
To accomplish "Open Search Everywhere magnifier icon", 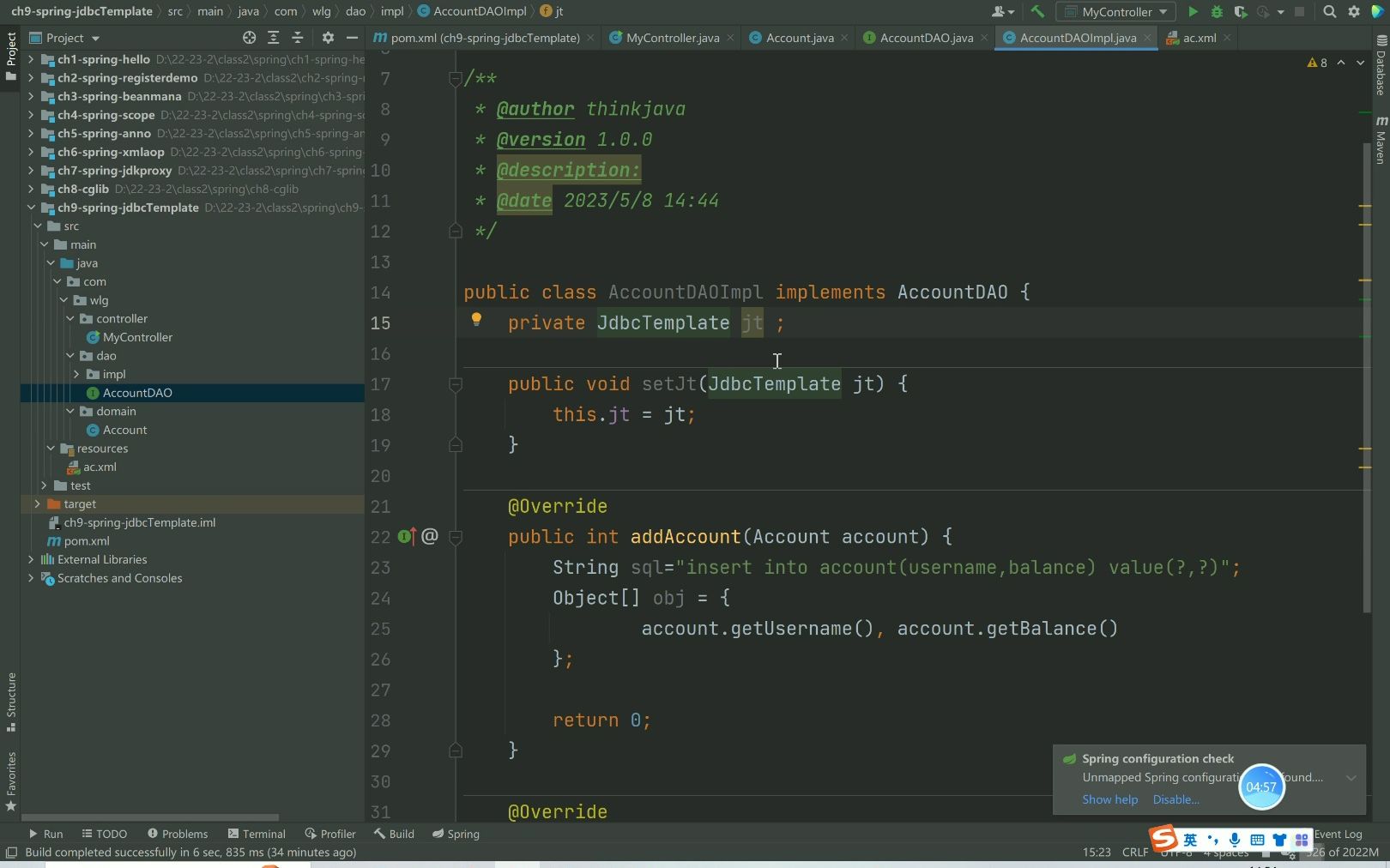I will 1329,12.
